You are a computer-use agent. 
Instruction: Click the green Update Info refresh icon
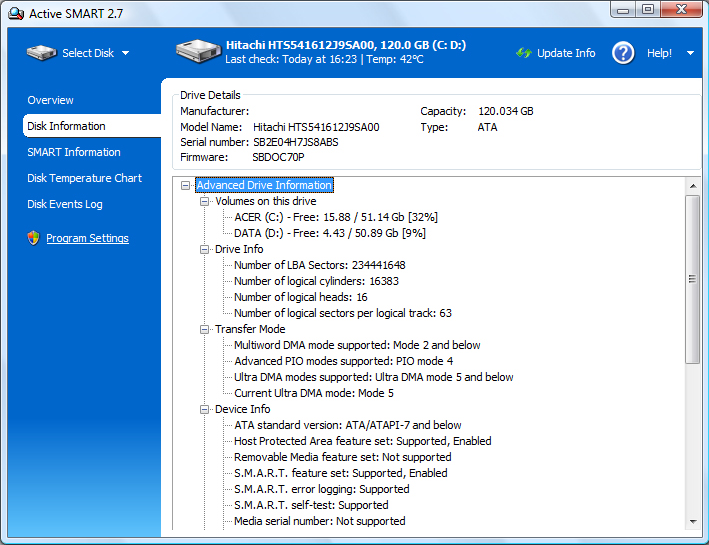click(524, 53)
